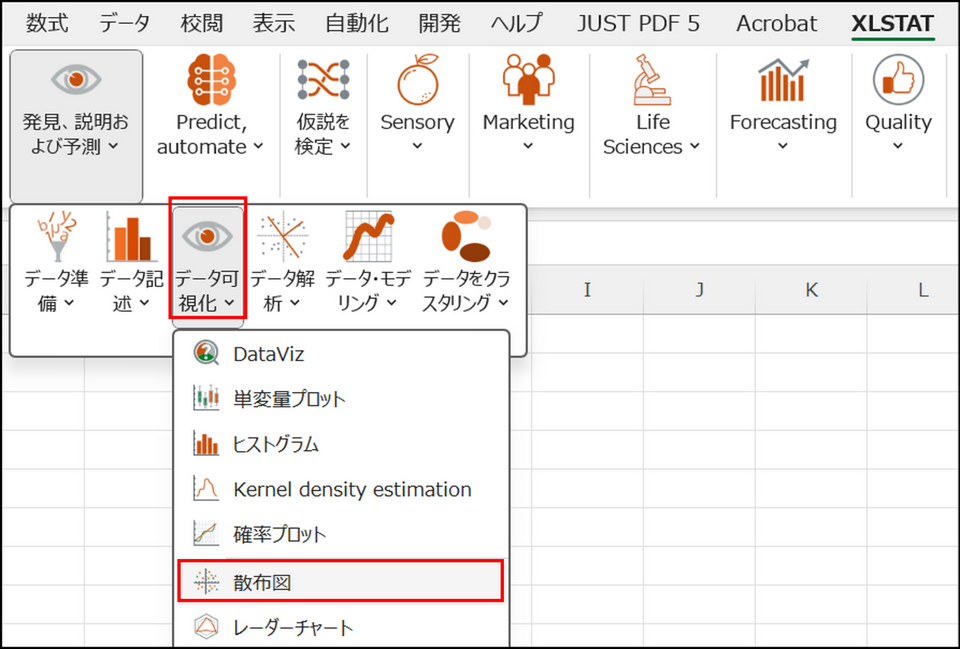Click the Life Sciences microscope icon

(x=652, y=80)
